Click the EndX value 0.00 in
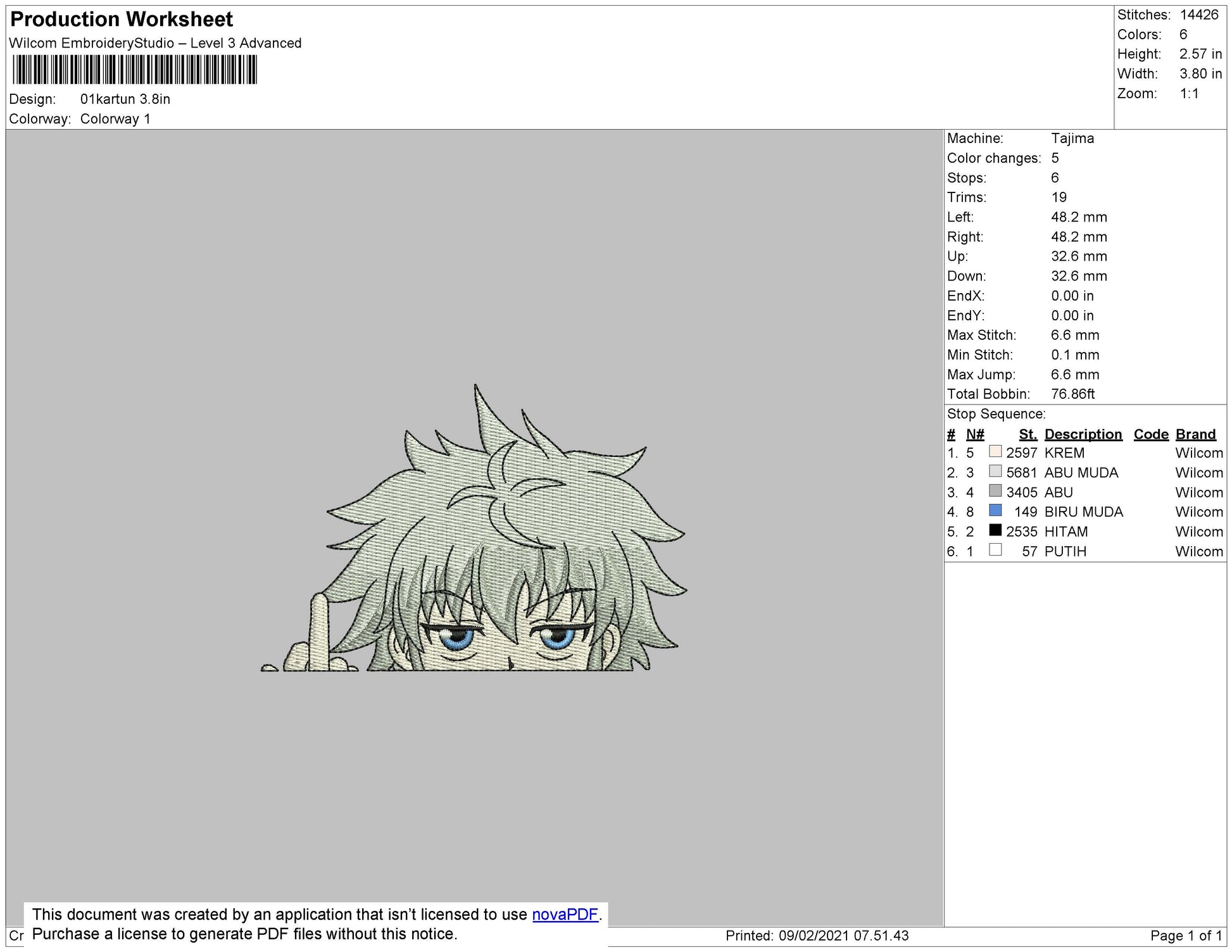 (x=1072, y=296)
